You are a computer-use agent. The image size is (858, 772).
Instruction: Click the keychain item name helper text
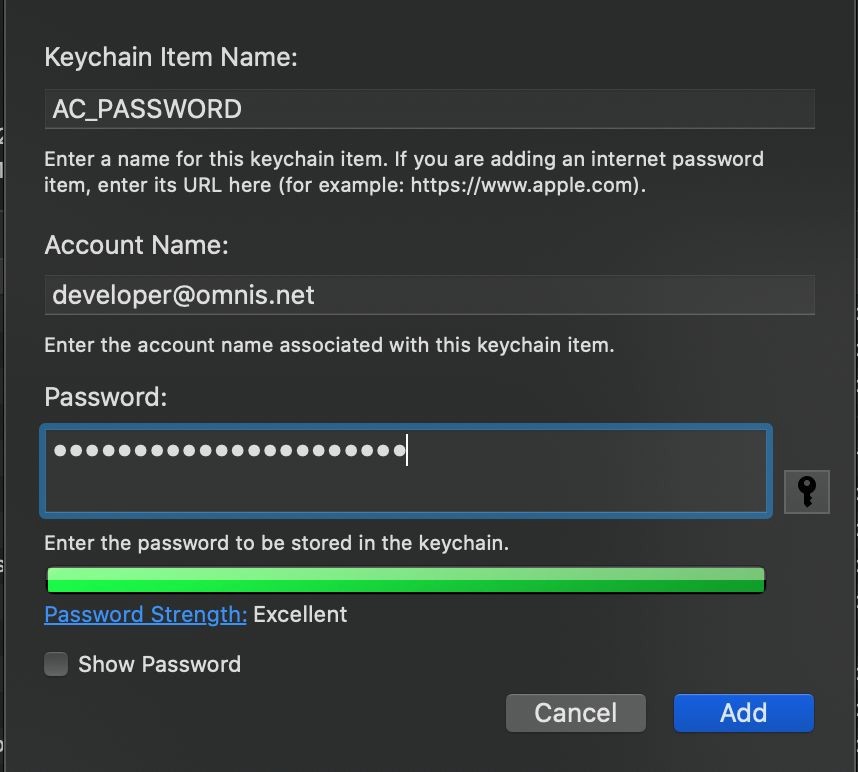click(404, 172)
